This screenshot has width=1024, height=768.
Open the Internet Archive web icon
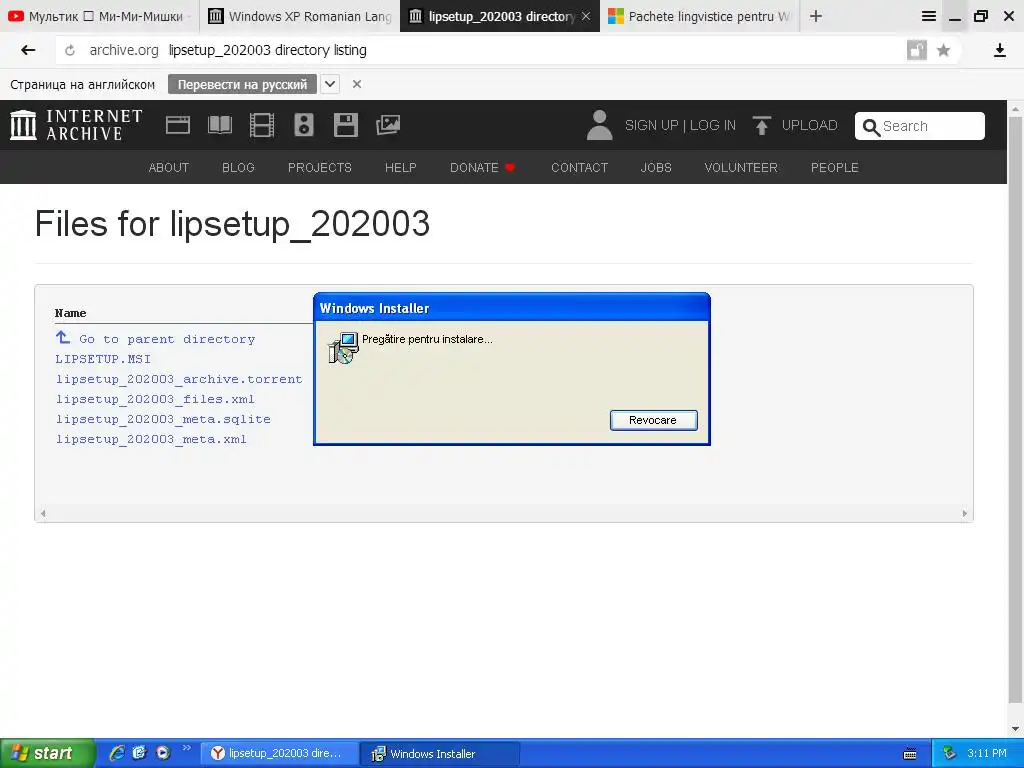tap(178, 125)
